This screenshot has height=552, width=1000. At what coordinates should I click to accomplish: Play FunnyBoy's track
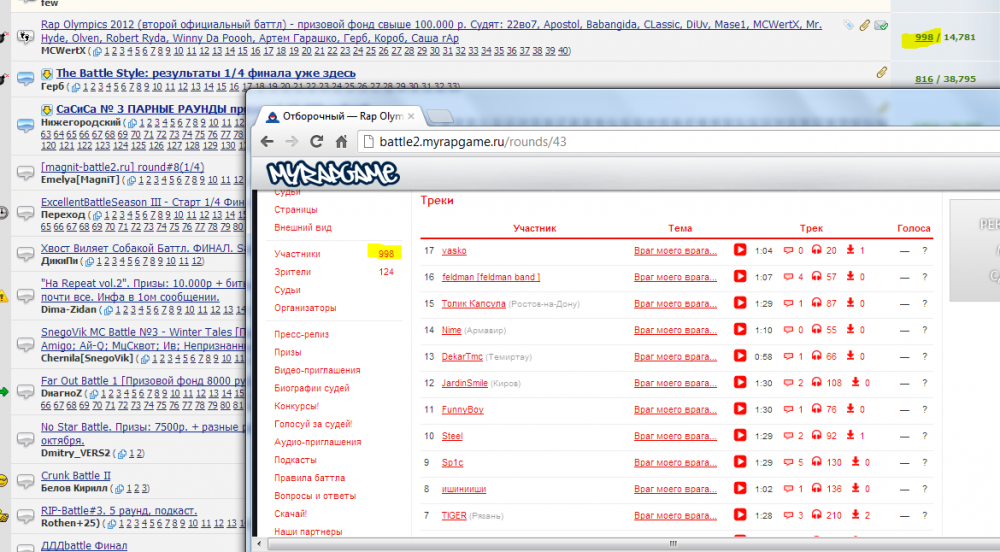[740, 409]
